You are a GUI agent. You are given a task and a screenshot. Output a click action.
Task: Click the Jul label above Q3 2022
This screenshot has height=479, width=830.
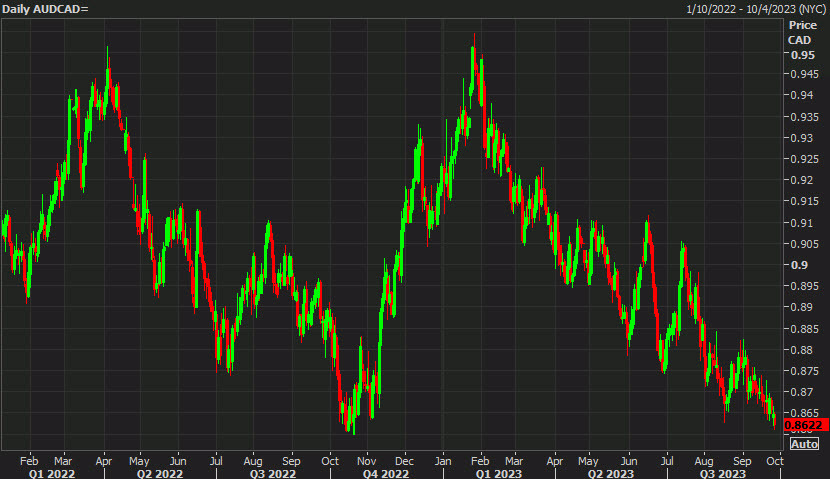215,461
